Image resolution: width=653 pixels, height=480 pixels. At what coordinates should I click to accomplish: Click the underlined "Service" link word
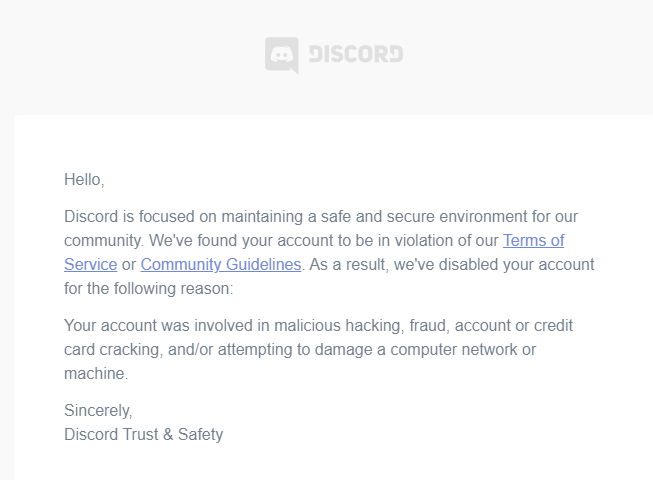[x=91, y=265]
